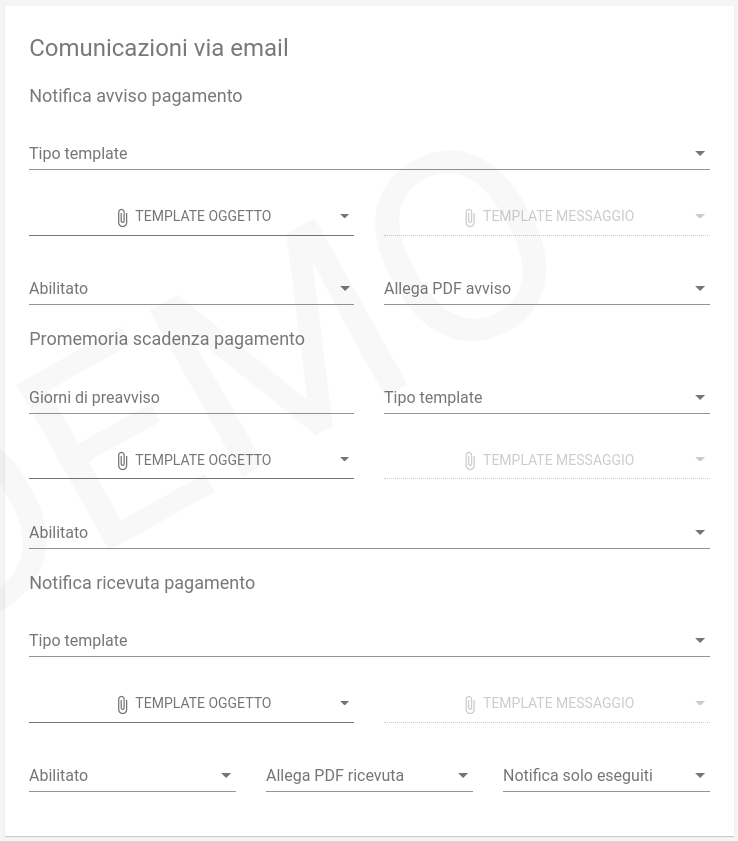Open Tipo template dropdown in Promemoria scadenza section
This screenshot has height=841, width=738.
(547, 397)
